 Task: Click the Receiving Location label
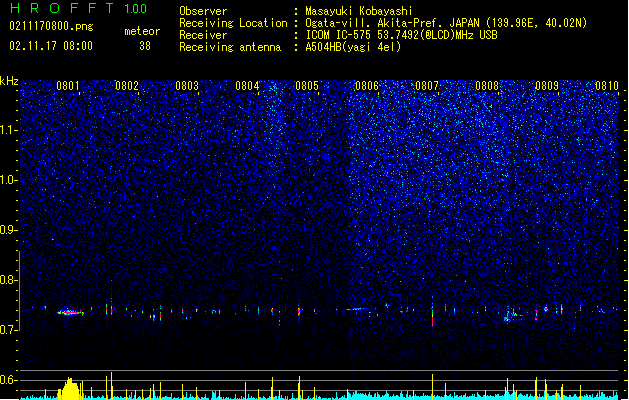[233, 23]
